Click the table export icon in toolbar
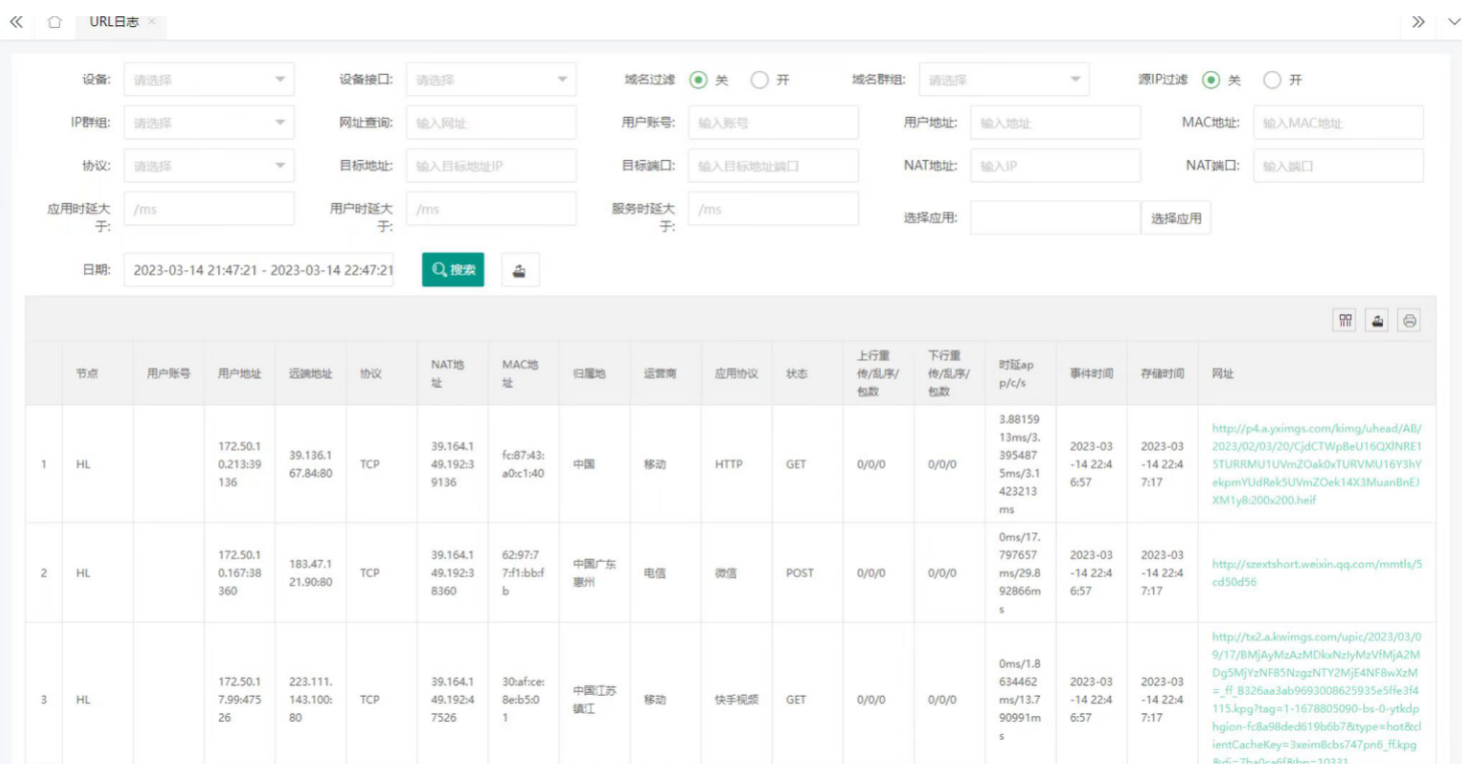 tap(1377, 320)
